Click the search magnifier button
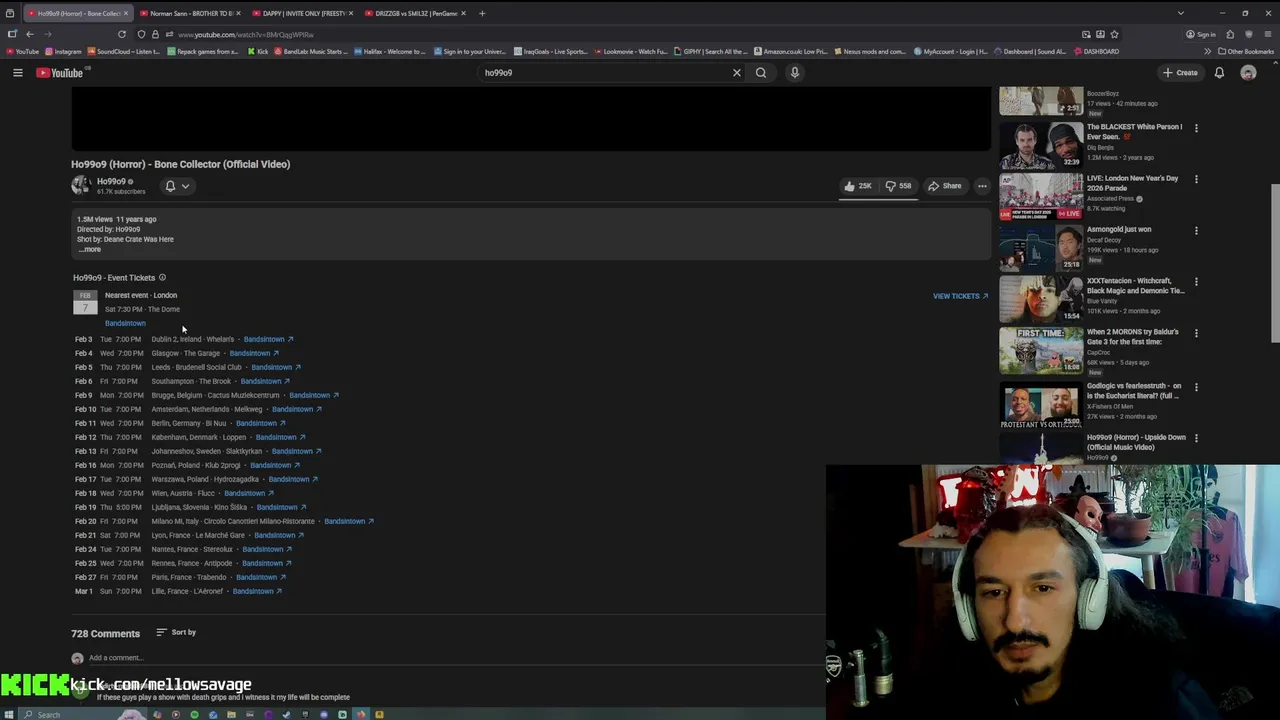 point(761,72)
